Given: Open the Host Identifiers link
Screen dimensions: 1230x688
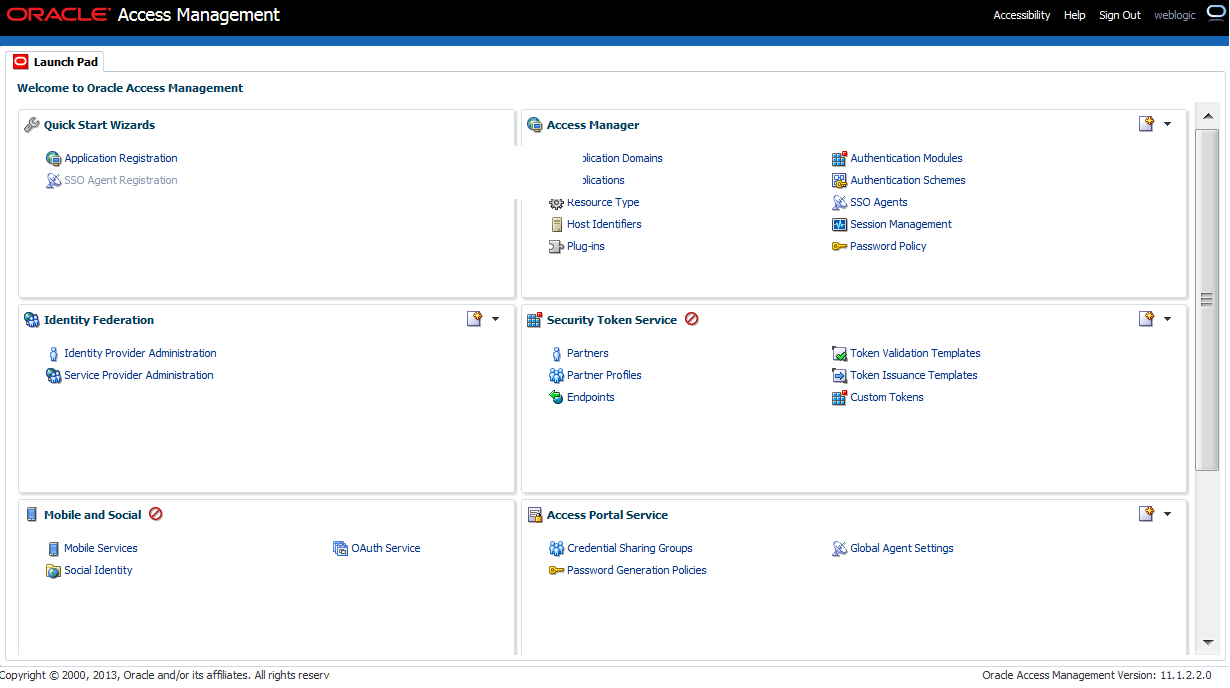Looking at the screenshot, I should tap(604, 225).
